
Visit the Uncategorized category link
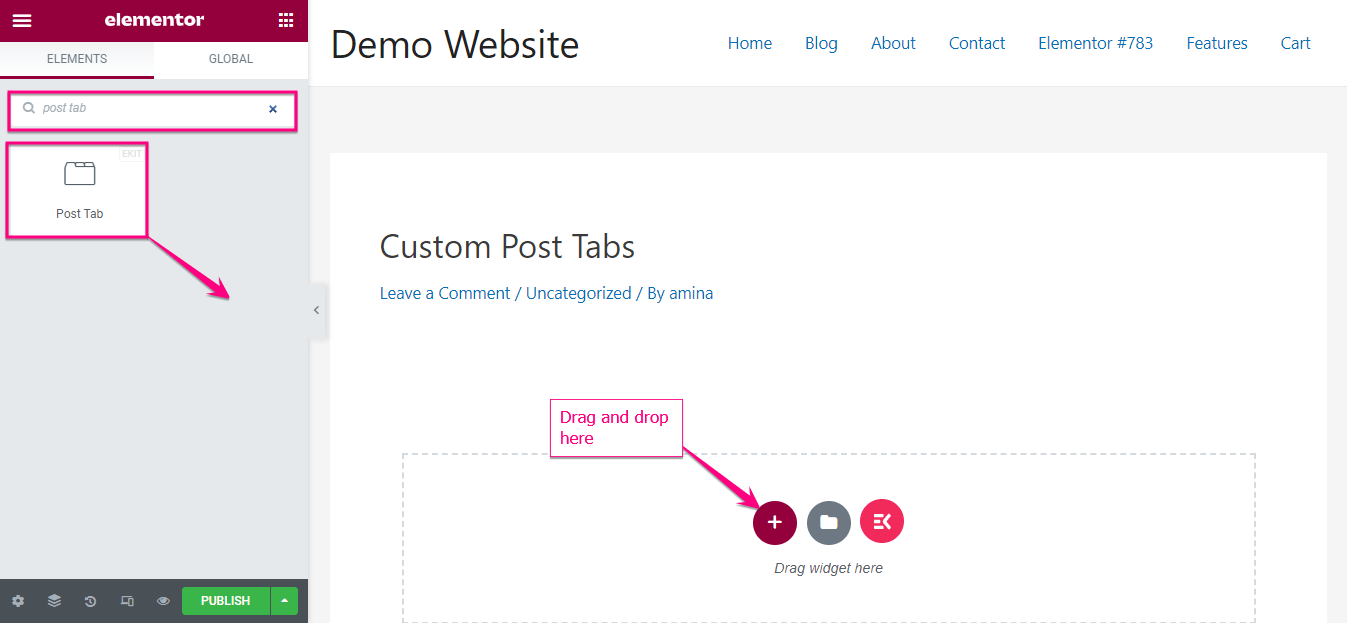(578, 292)
